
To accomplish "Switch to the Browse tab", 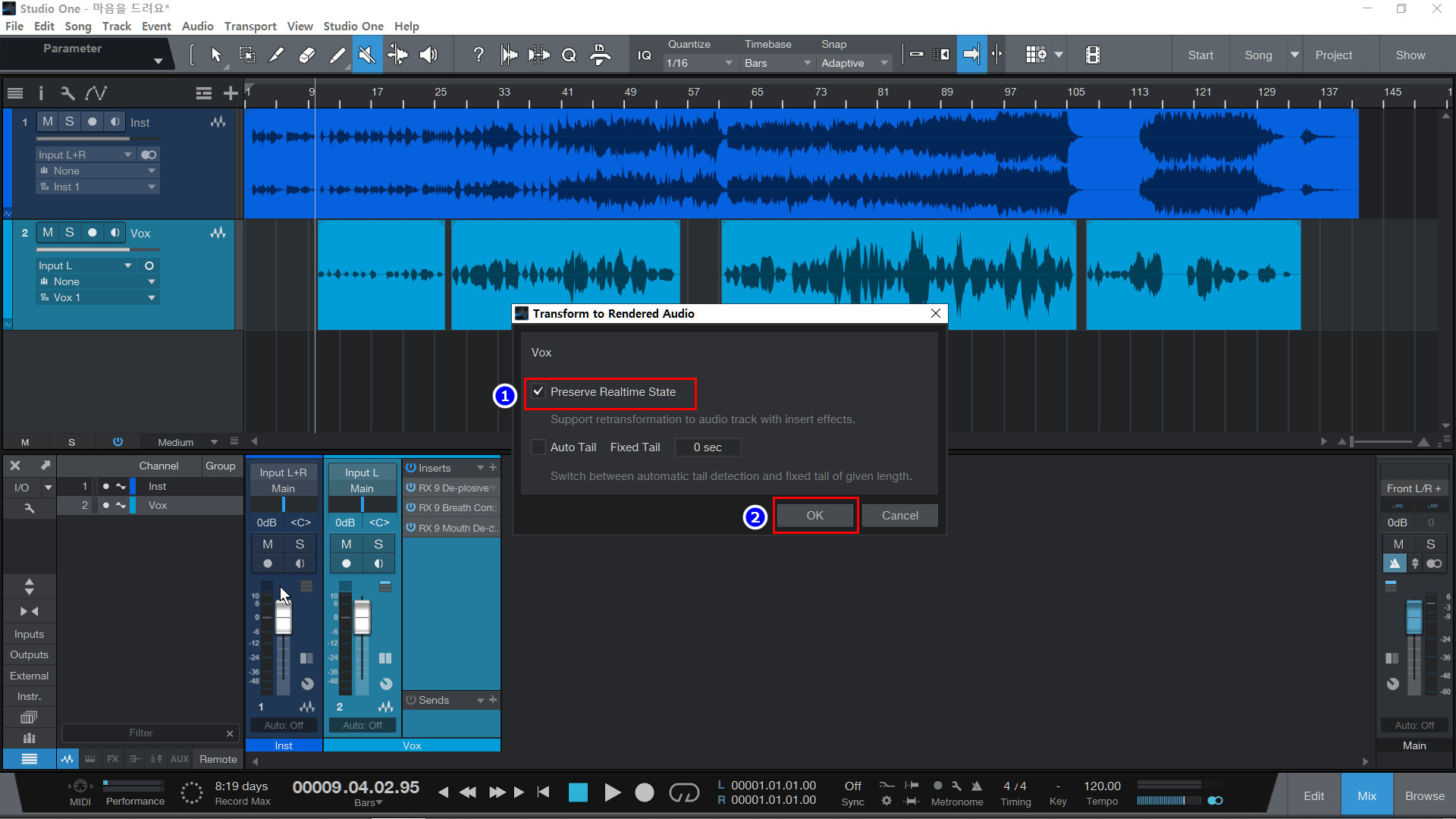I will pos(1424,795).
